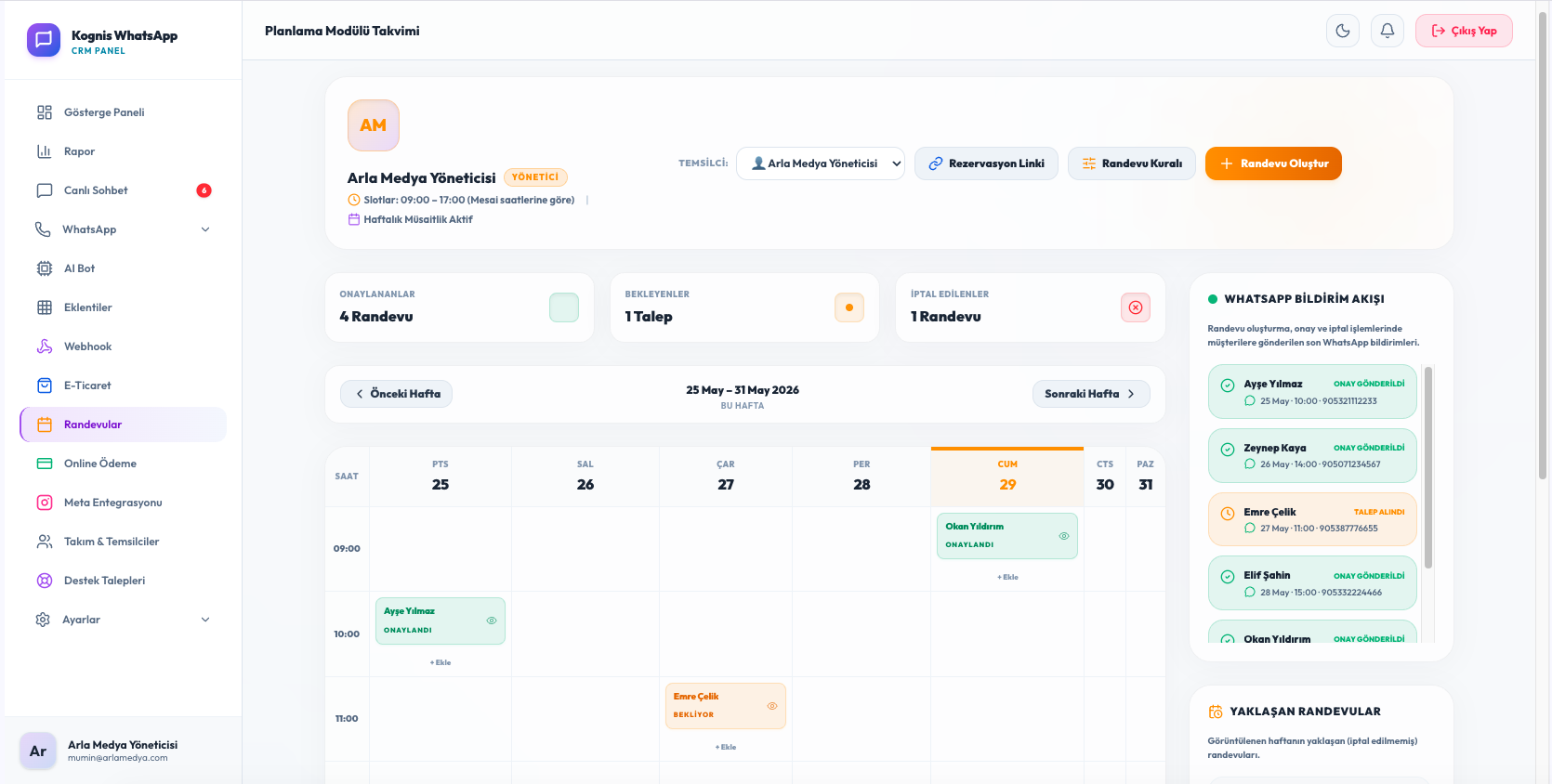Screen dimensions: 1552x784
Task: Open Canlı Sohbet chat icon
Action: point(45,190)
